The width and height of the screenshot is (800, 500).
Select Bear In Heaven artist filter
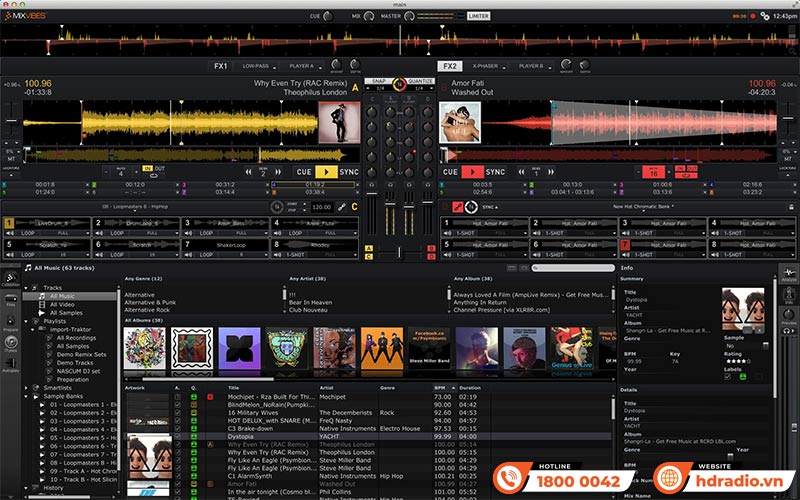point(310,303)
